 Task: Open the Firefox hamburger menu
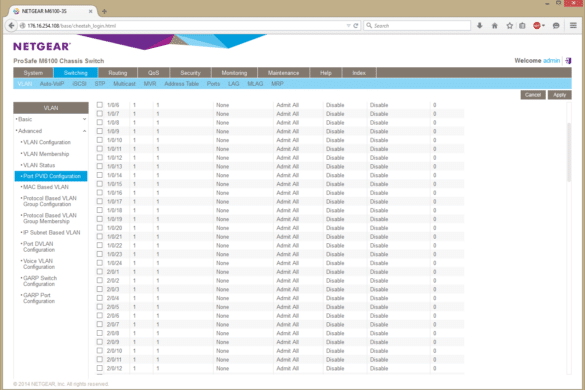point(573,25)
